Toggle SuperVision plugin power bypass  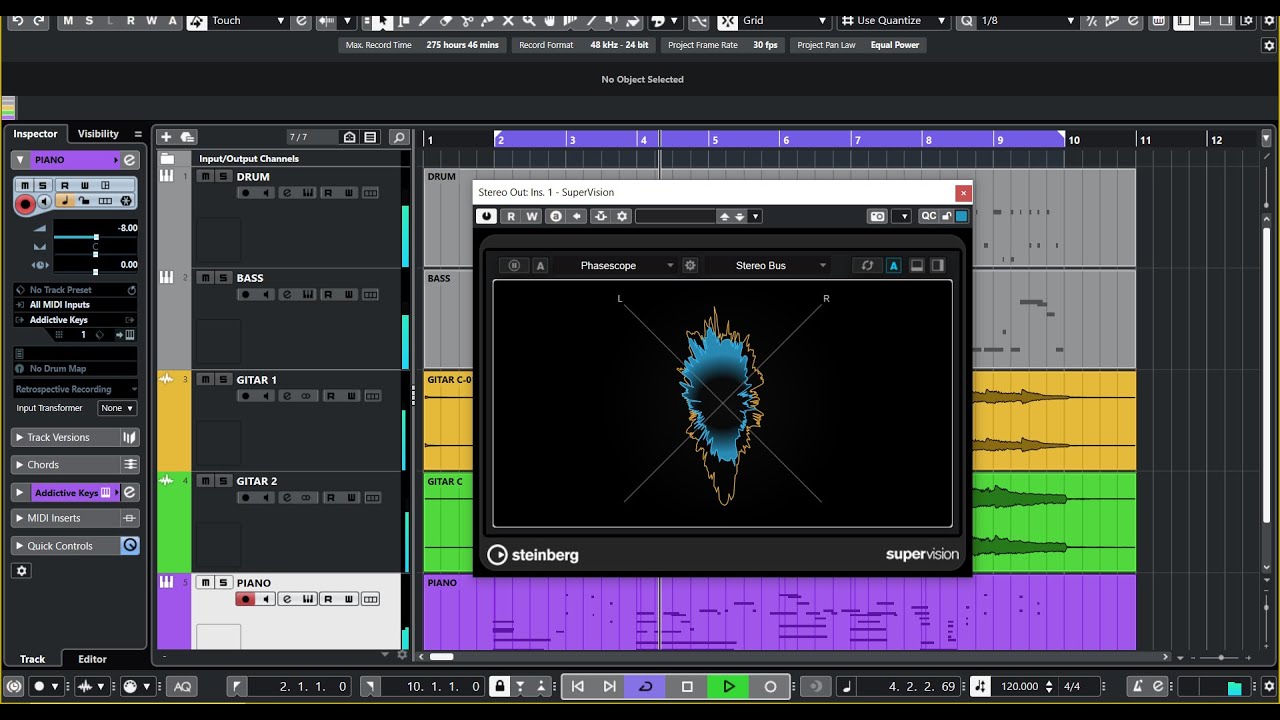coord(487,216)
